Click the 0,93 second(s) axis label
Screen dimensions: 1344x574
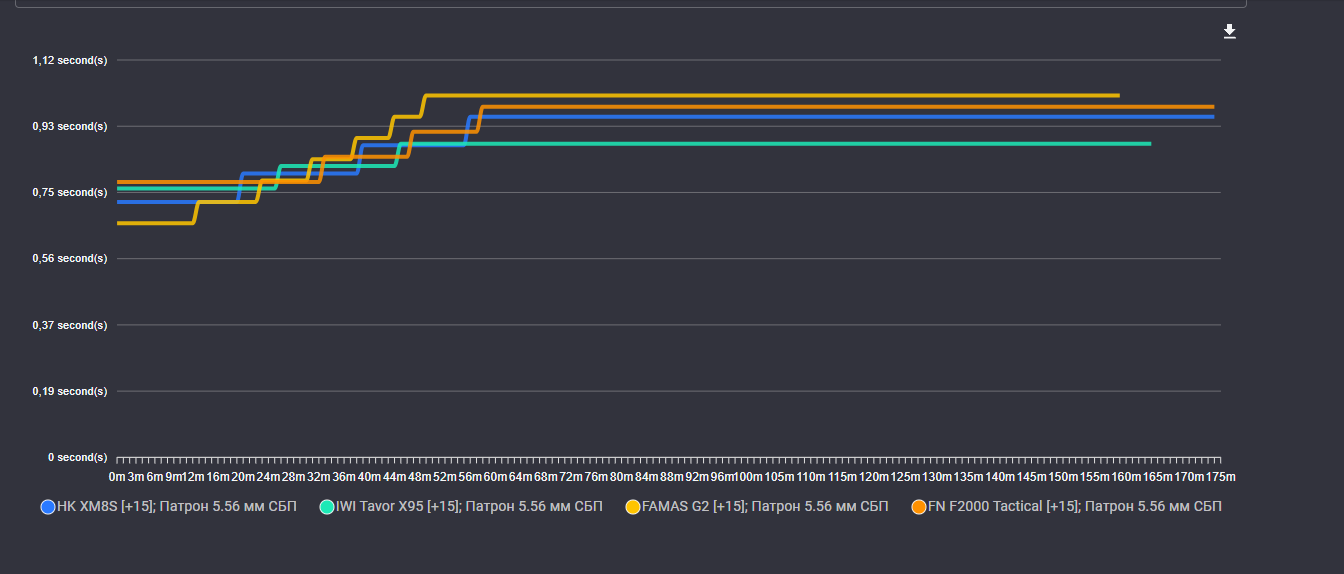click(x=70, y=126)
